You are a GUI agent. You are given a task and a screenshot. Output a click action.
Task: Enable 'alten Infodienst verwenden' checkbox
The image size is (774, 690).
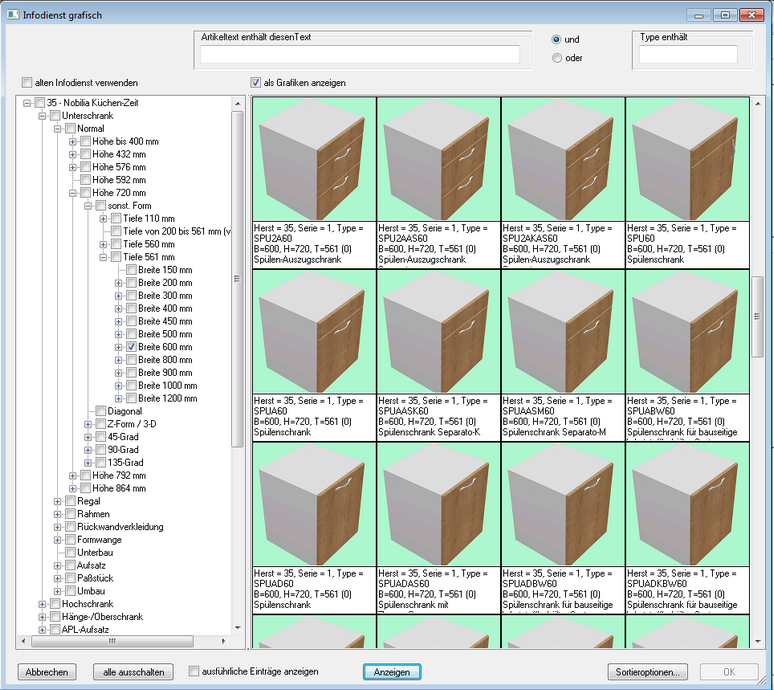pyautogui.click(x=27, y=82)
